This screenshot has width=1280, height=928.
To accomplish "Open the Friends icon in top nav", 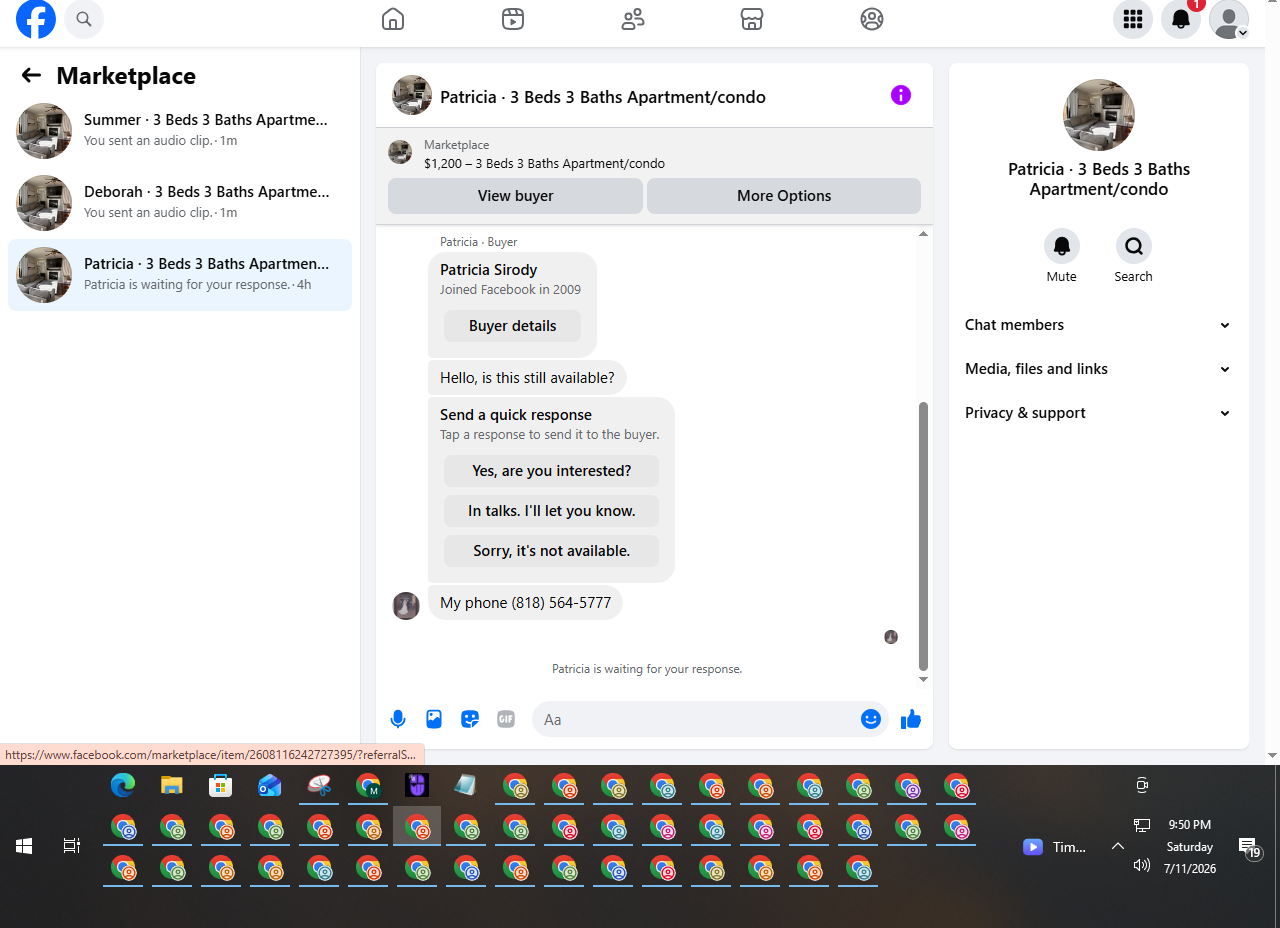I will click(x=633, y=19).
